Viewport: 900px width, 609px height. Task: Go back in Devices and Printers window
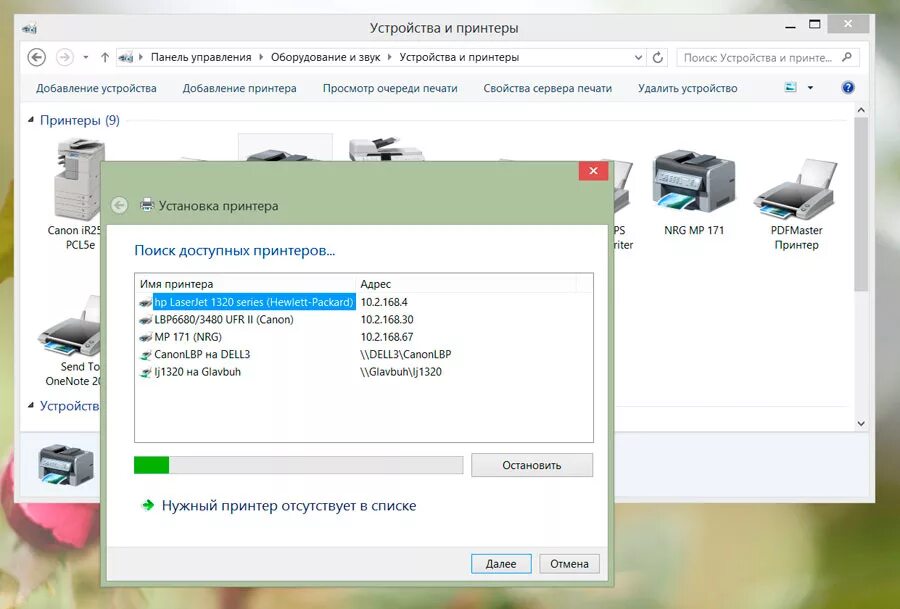tap(37, 57)
